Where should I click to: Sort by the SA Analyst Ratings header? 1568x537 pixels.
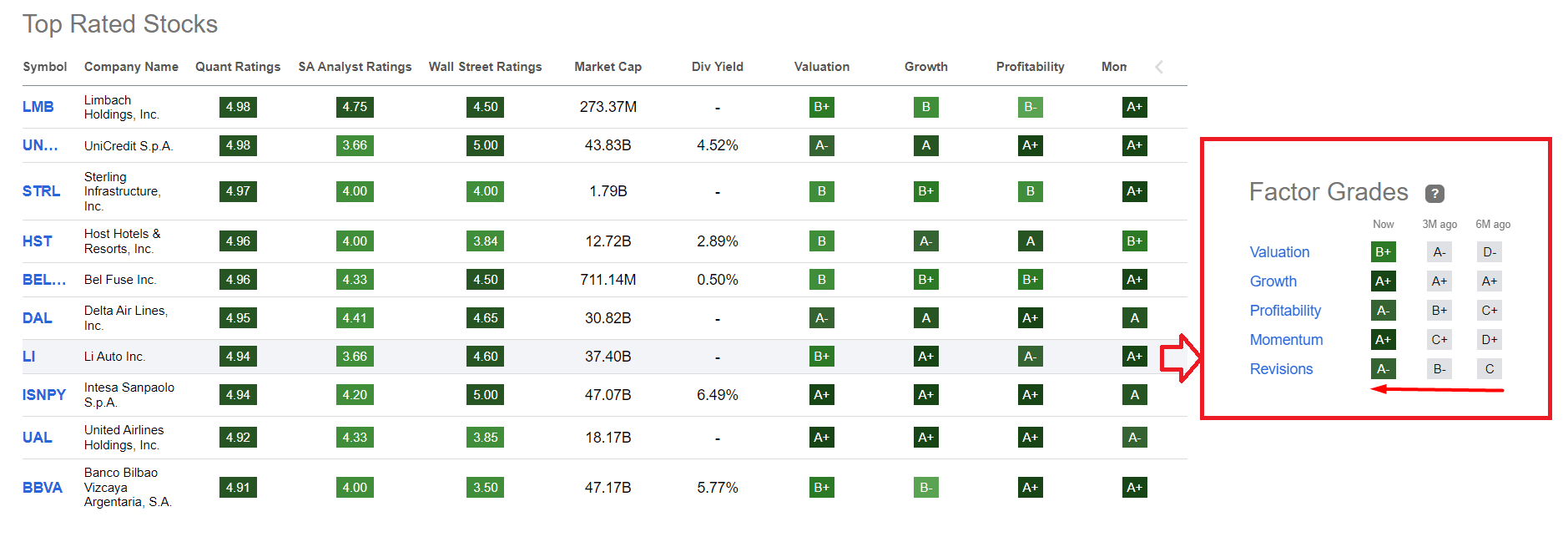tap(355, 67)
